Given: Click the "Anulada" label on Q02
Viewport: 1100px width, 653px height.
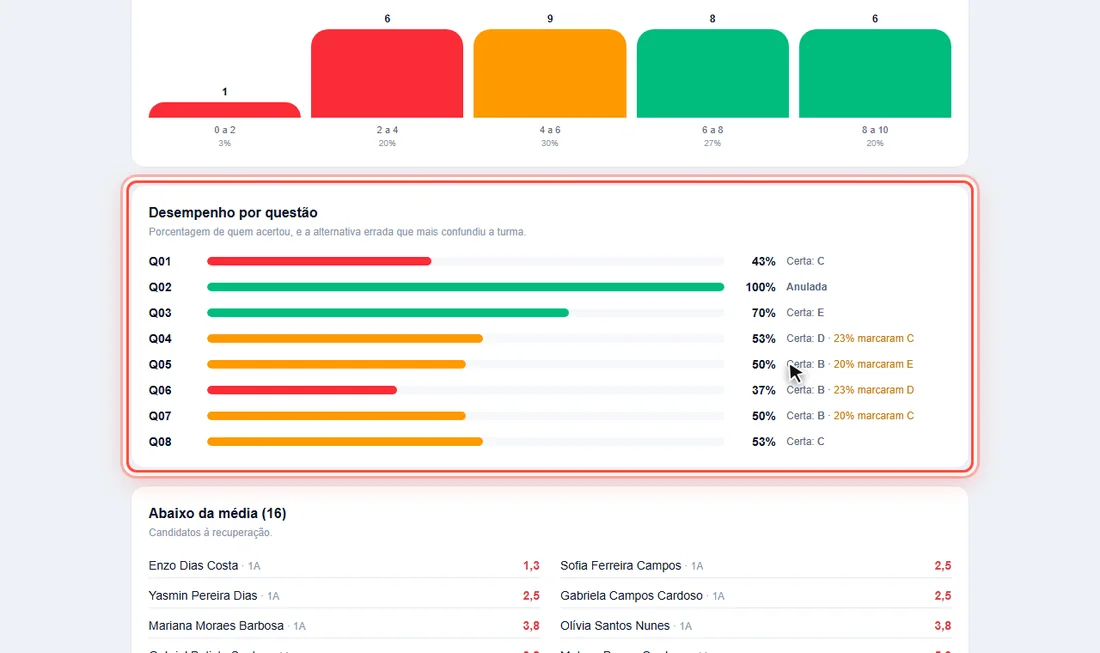Looking at the screenshot, I should [x=807, y=287].
